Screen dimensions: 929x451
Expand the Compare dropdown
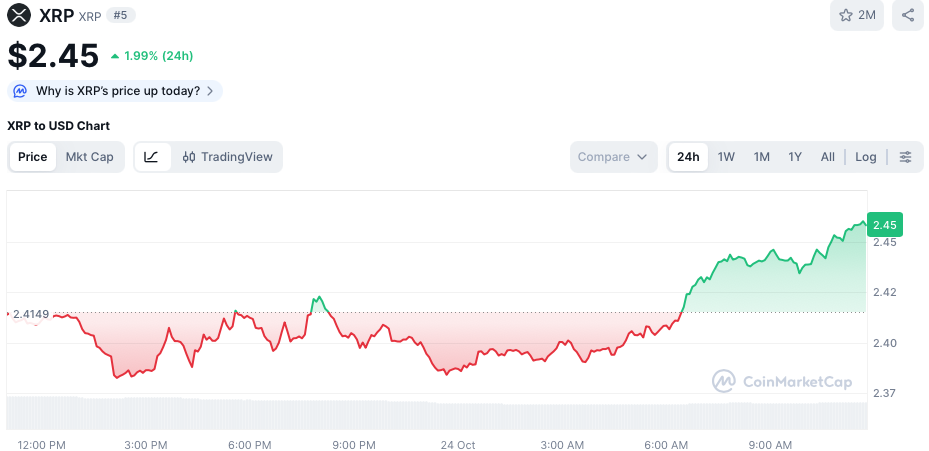pos(614,157)
